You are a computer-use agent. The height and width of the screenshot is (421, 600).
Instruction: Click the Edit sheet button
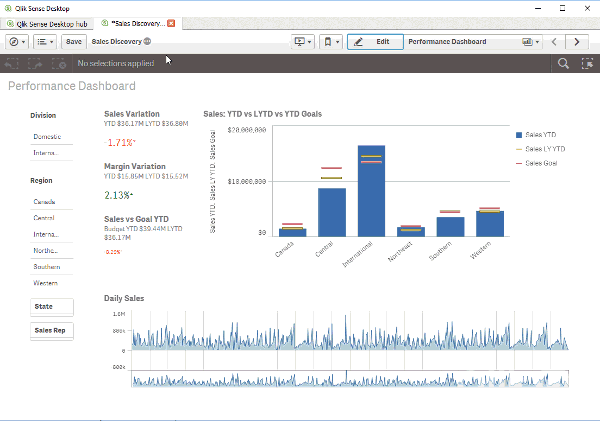click(x=375, y=42)
